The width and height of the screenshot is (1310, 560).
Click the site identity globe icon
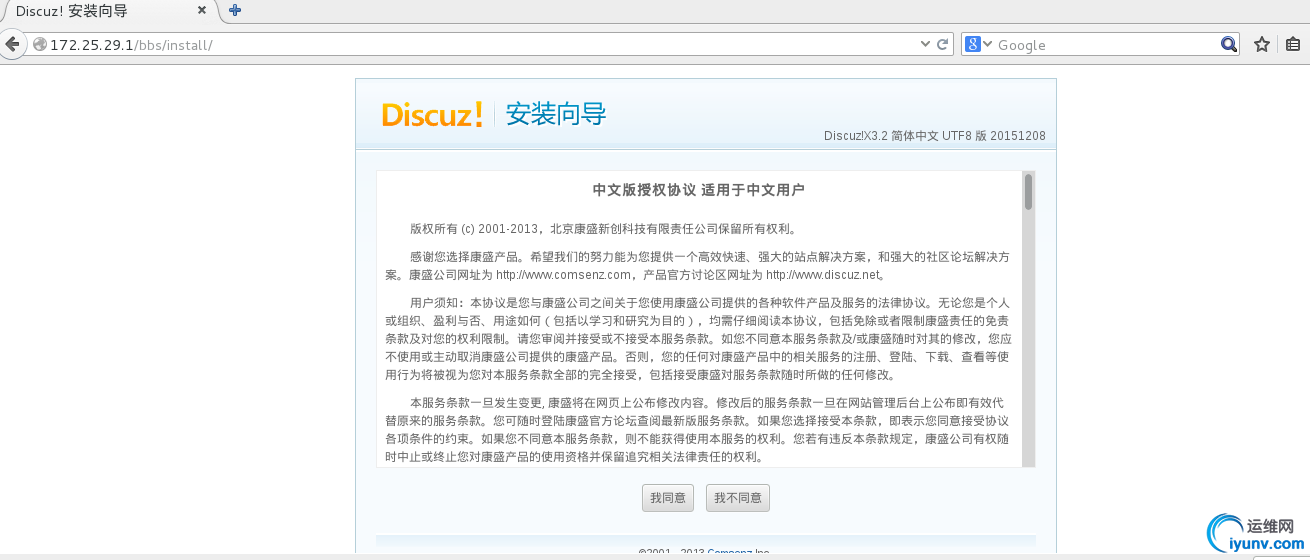[x=40, y=44]
